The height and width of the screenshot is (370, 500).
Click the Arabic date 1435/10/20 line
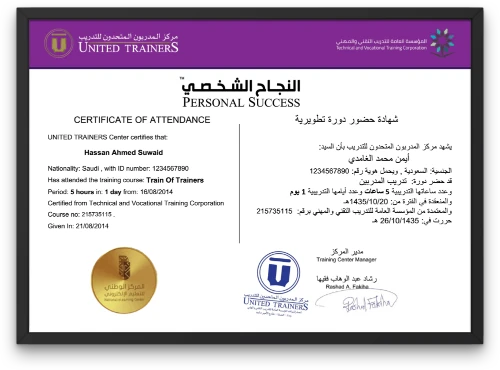pos(398,201)
